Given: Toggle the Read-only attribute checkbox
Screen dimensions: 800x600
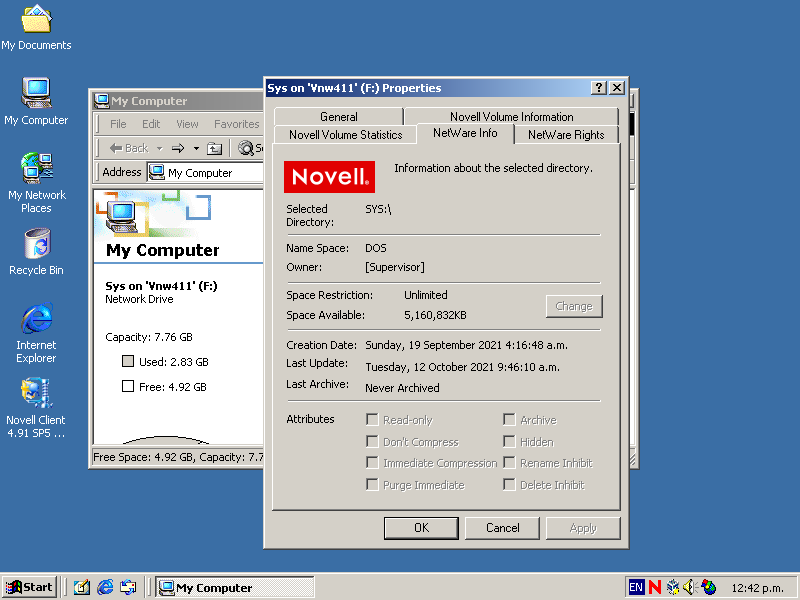Looking at the screenshot, I should [372, 419].
